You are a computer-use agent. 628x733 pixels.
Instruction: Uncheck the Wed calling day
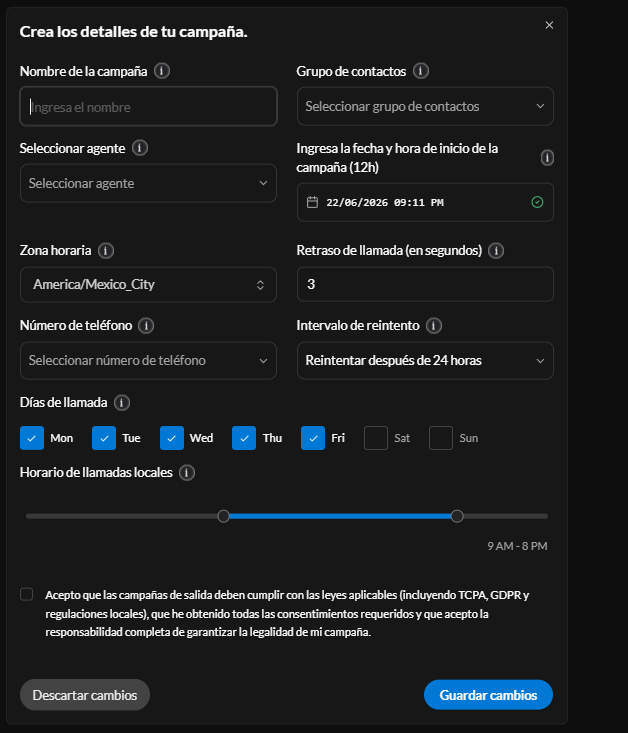point(172,438)
